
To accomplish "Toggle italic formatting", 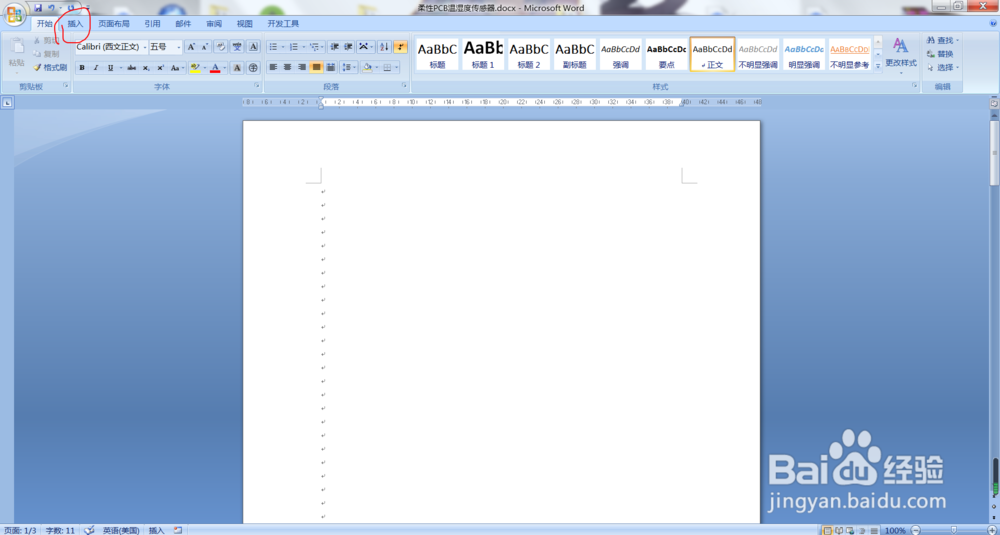I will (x=96, y=68).
